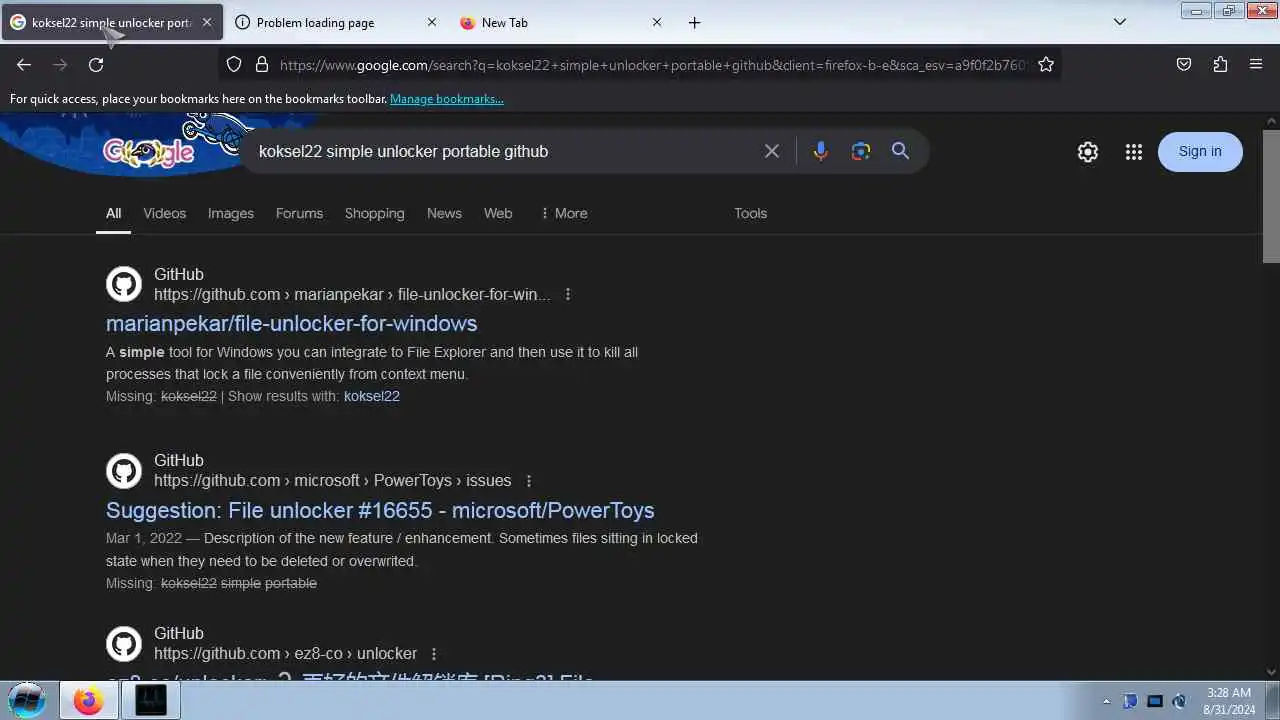Select the All results tab
The image size is (1280, 720).
point(114,213)
